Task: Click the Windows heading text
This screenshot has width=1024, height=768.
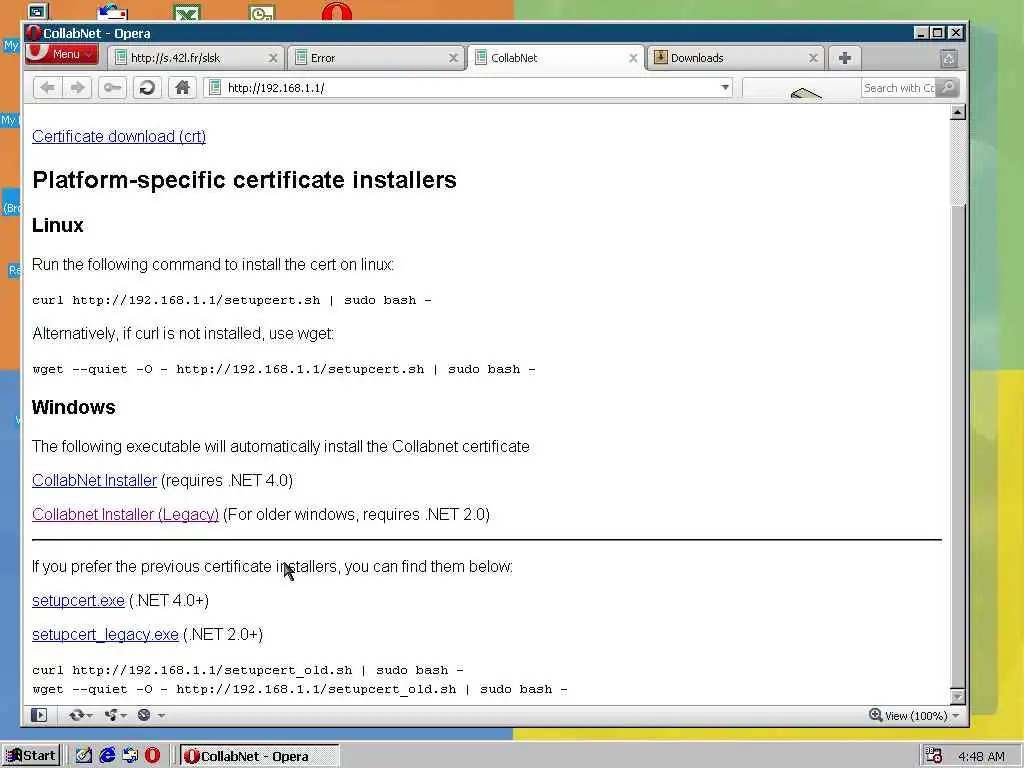Action: pos(74,408)
